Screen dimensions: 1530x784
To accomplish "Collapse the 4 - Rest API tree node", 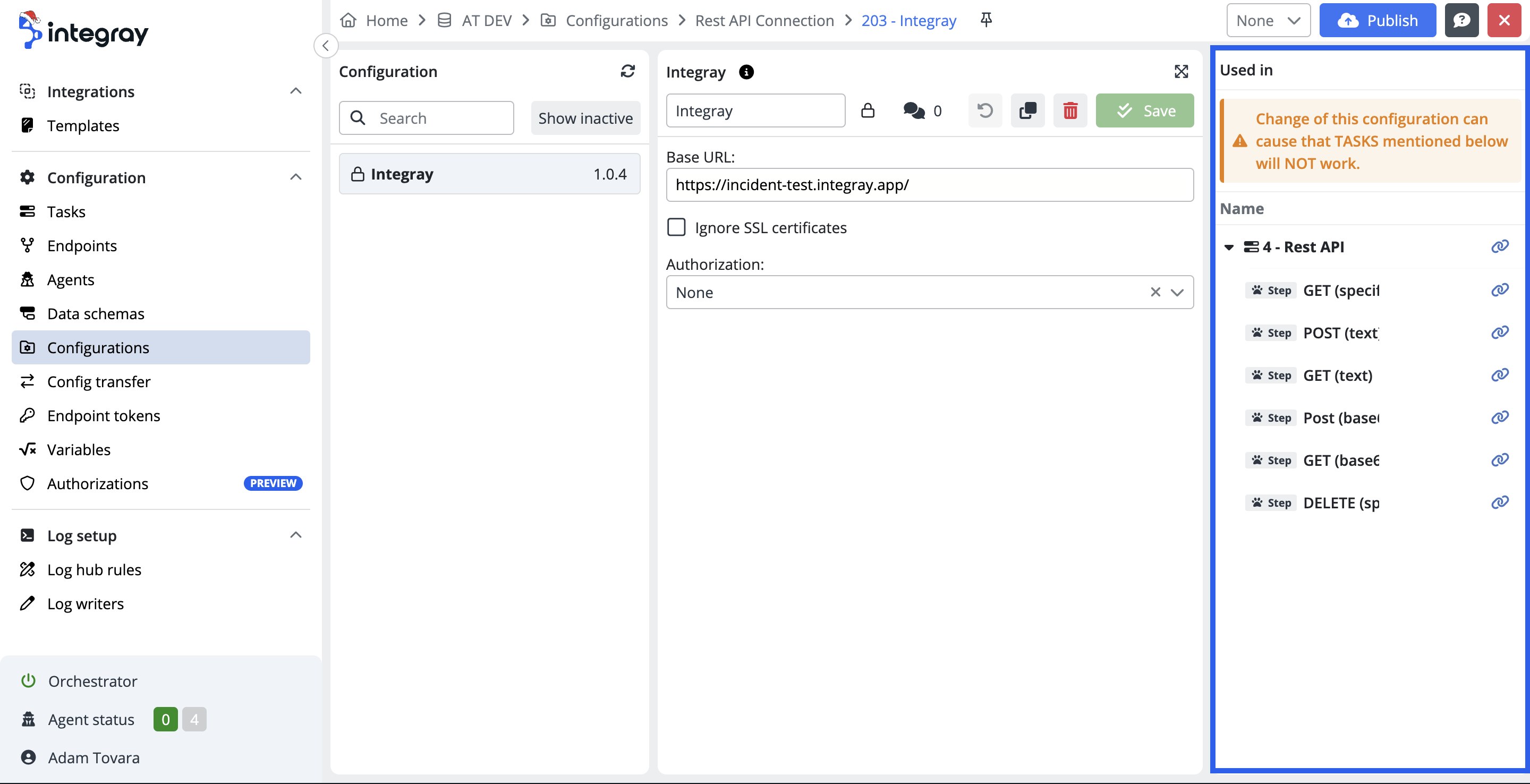I will (x=1229, y=247).
